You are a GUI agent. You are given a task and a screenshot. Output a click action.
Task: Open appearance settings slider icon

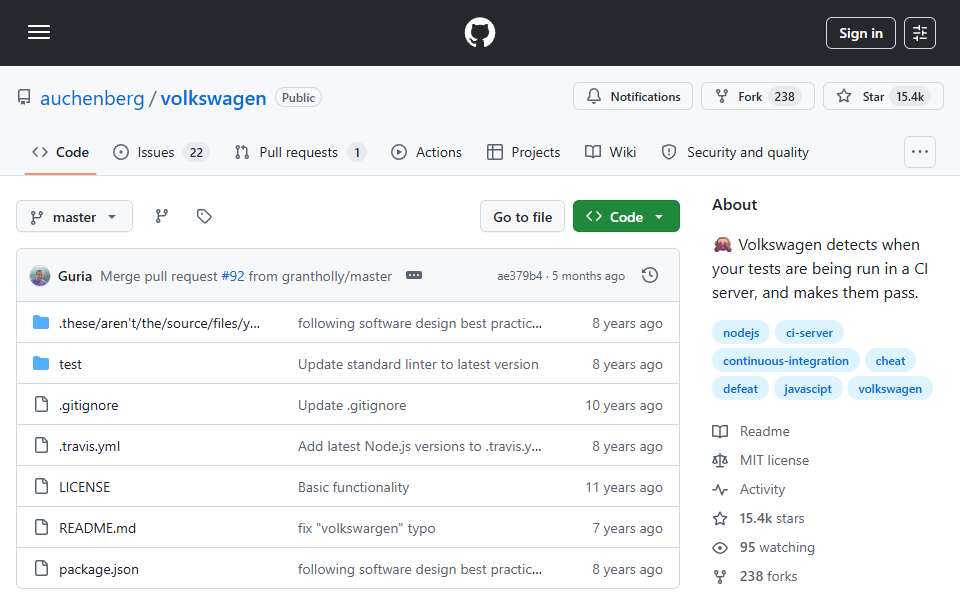(x=920, y=33)
